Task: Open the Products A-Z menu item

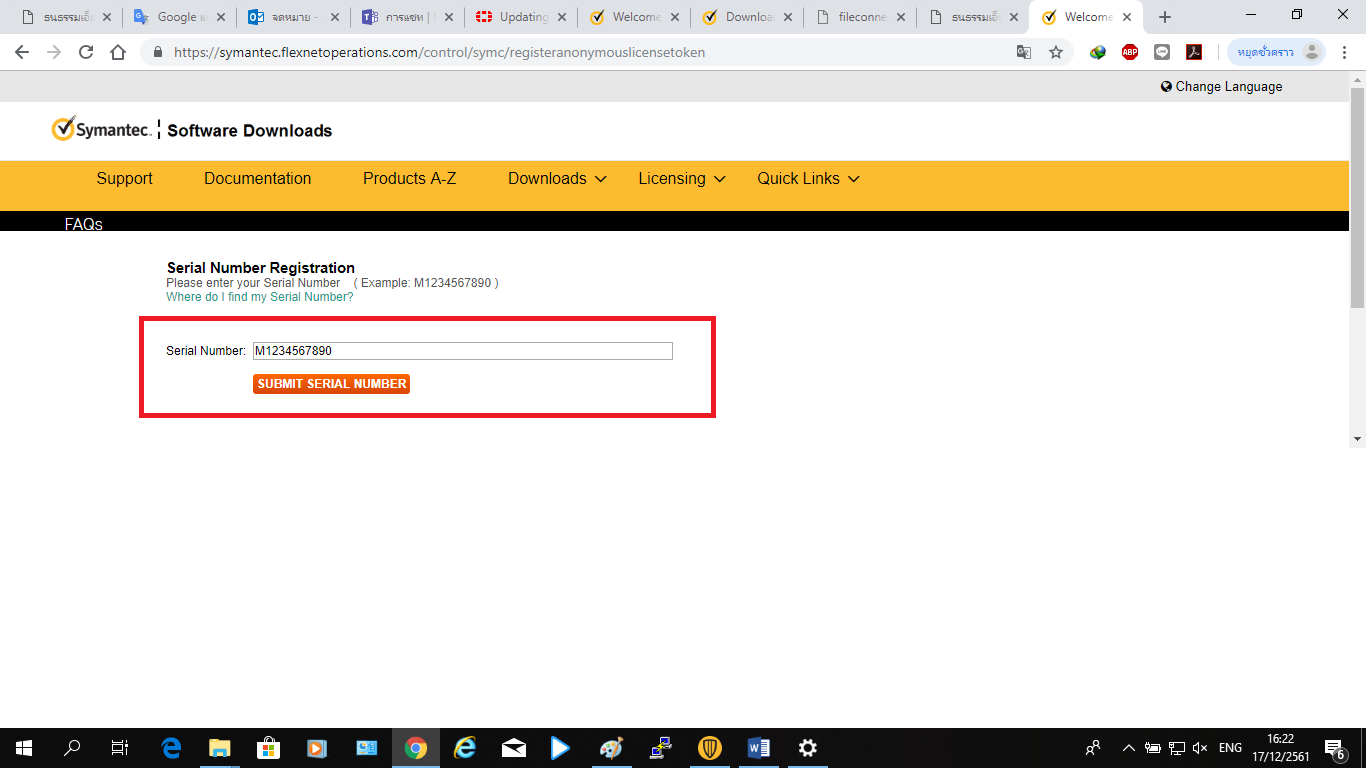Action: (x=409, y=179)
